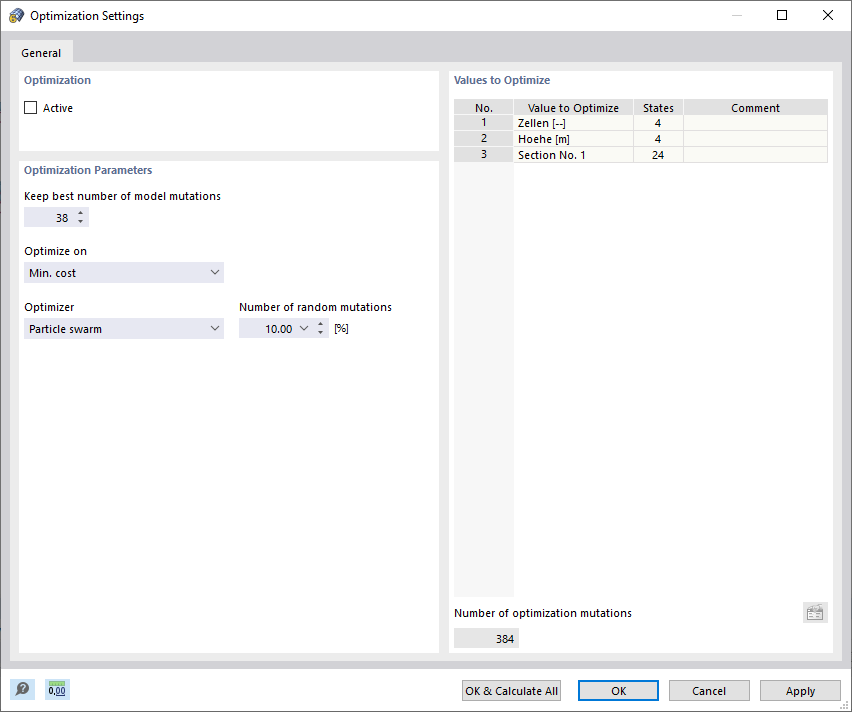Screen dimensions: 852x712
Task: Click the icon beside number of optimization mutations
Action: point(814,612)
